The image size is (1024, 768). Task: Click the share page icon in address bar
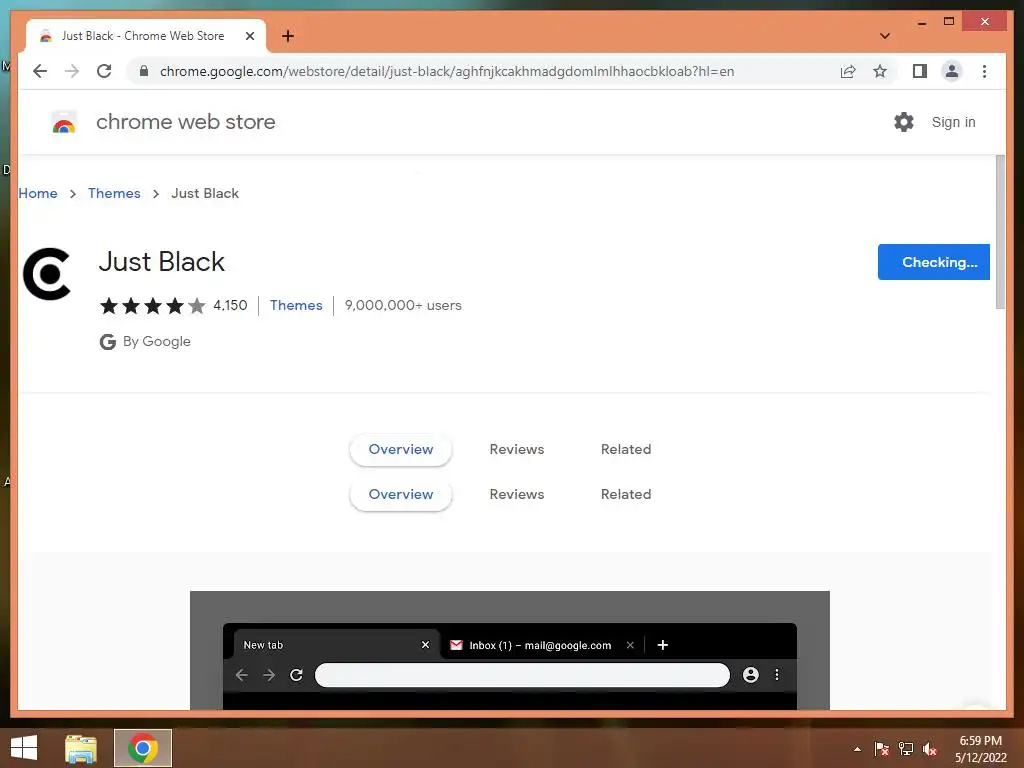[x=848, y=71]
